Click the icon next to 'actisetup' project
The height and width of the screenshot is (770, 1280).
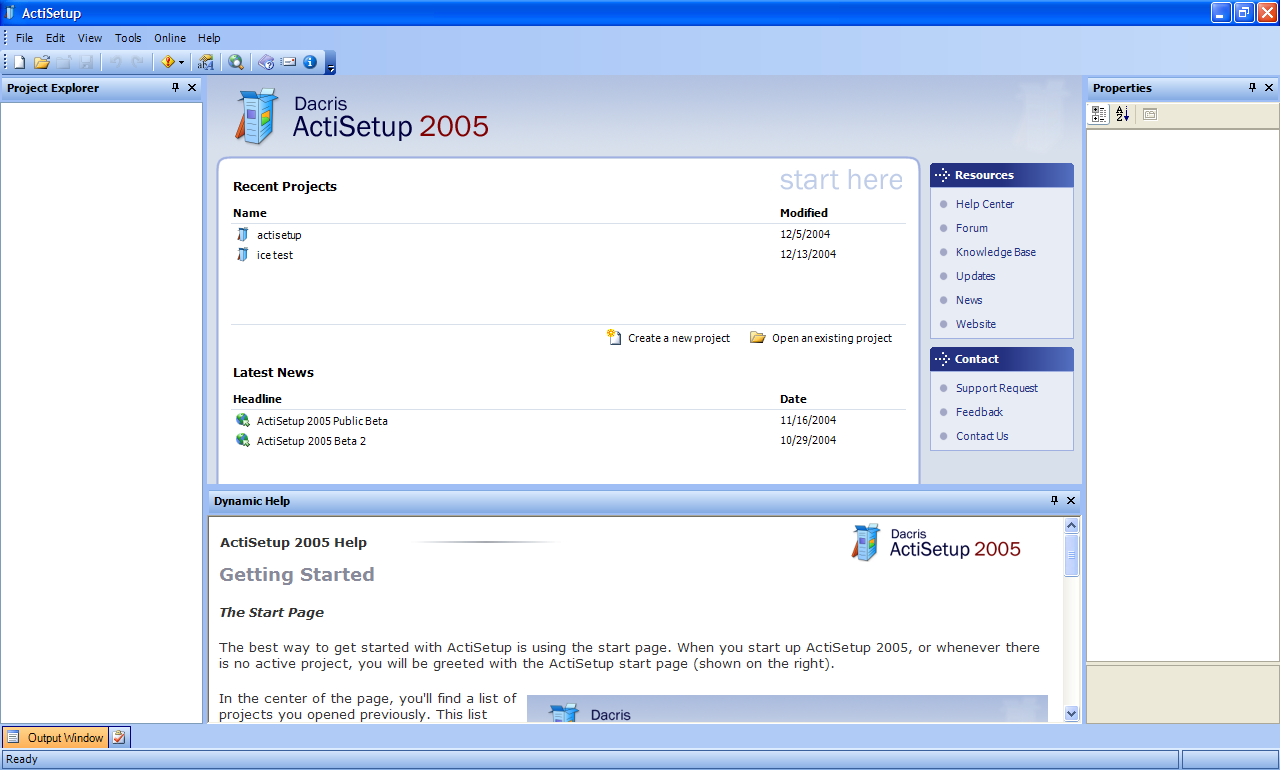(242, 234)
